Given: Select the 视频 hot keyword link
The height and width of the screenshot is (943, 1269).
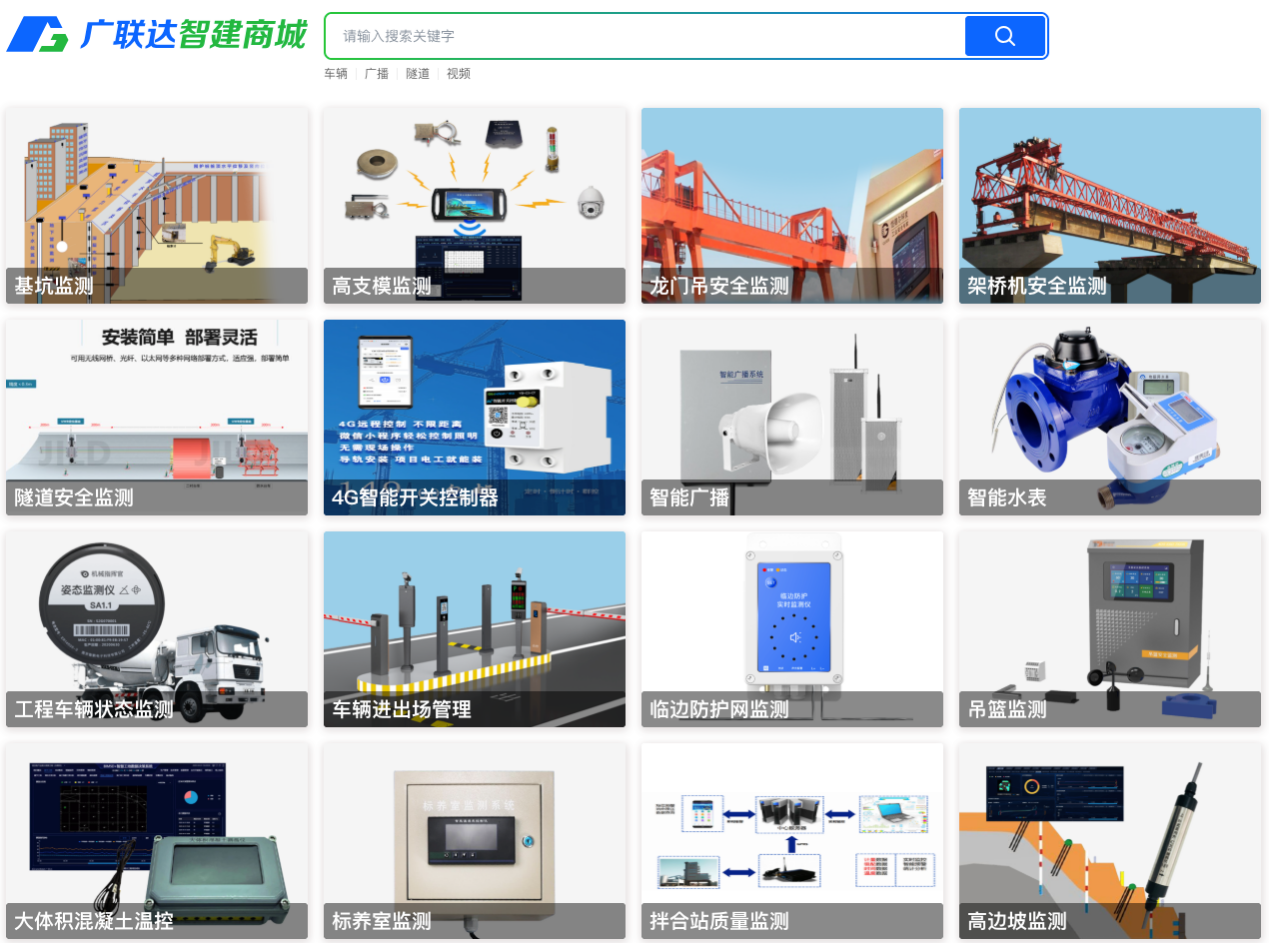Looking at the screenshot, I should 458,74.
